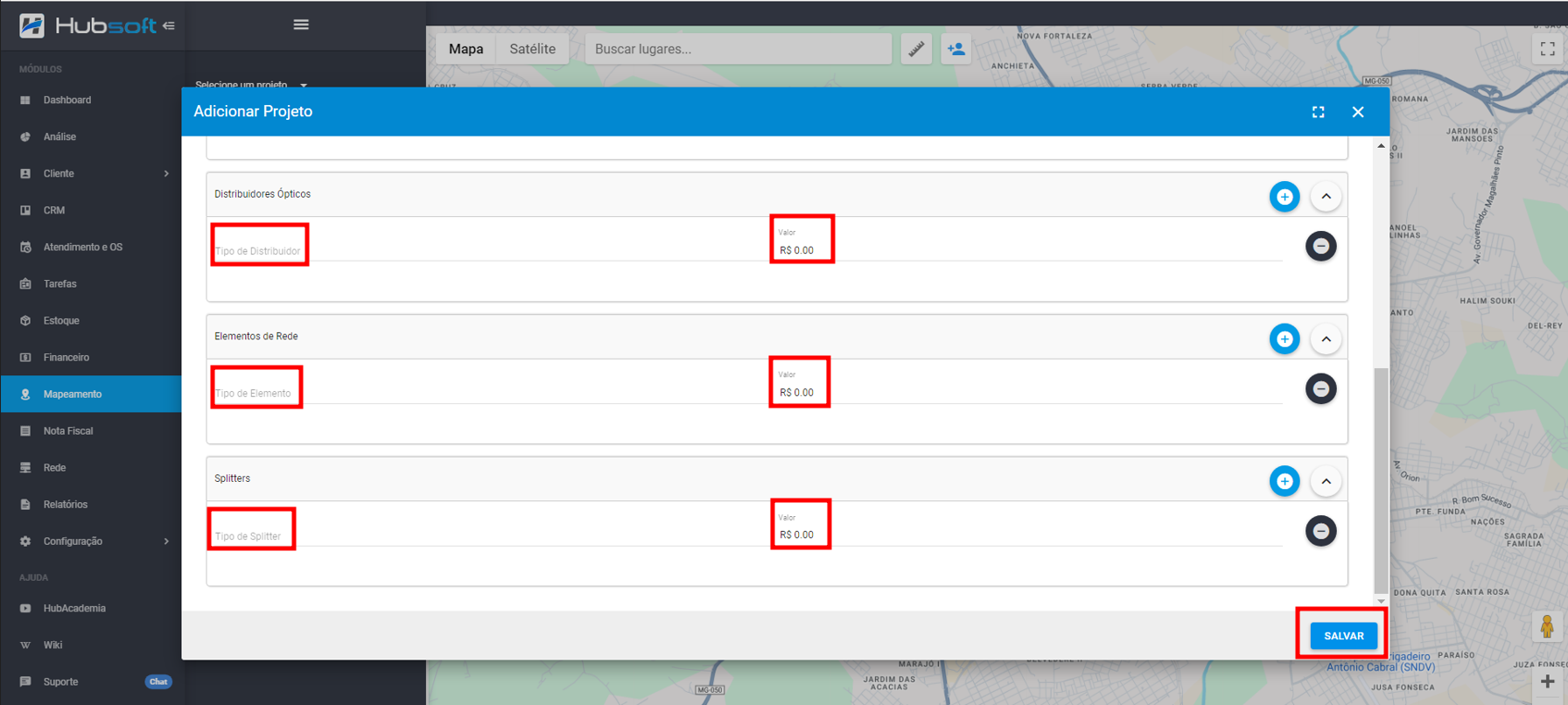Click the dialog scrollbar up arrow
Screen dimensions: 1568x705
pos(1381,145)
